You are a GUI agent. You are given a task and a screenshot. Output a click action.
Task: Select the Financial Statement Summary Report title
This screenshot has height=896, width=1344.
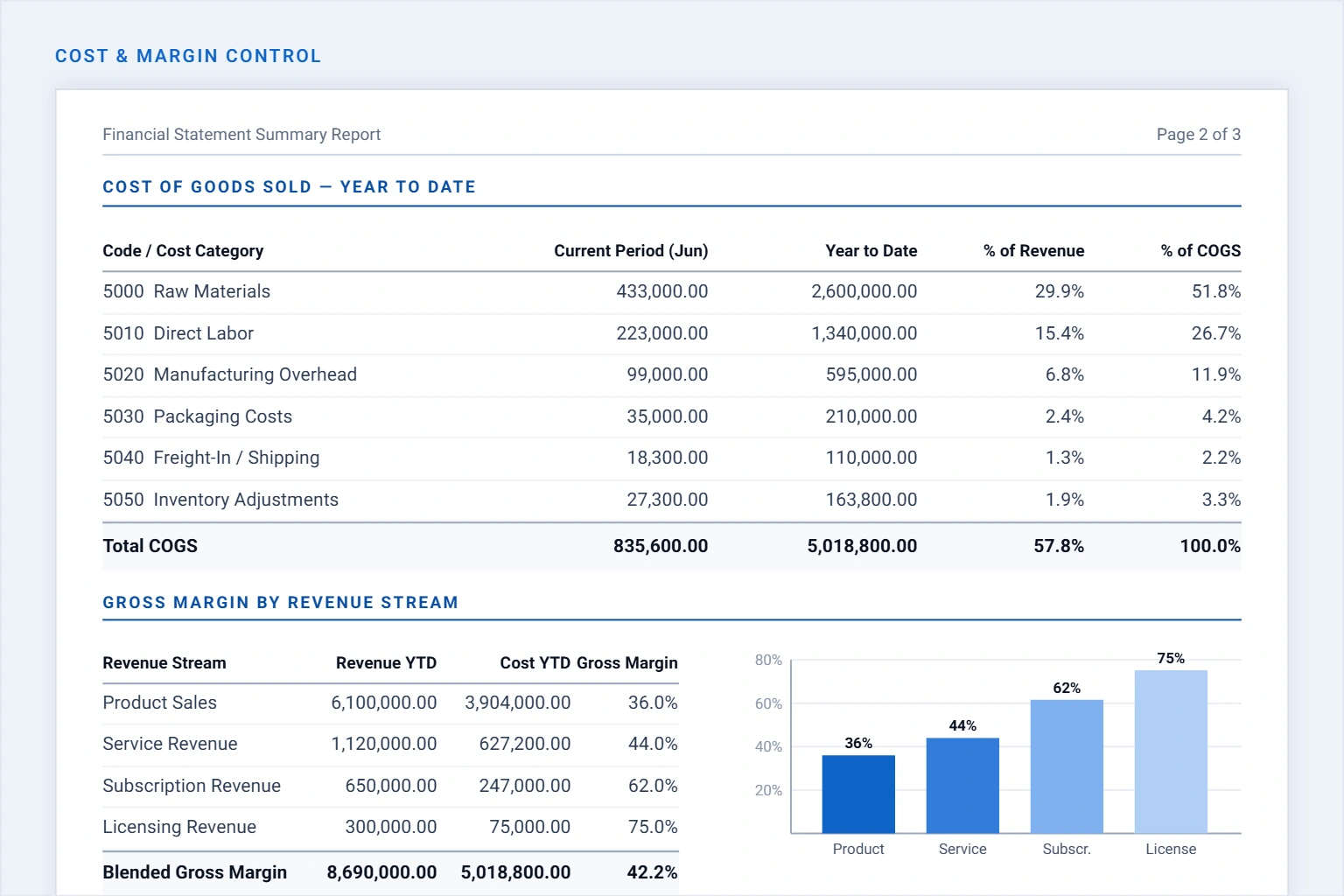241,135
